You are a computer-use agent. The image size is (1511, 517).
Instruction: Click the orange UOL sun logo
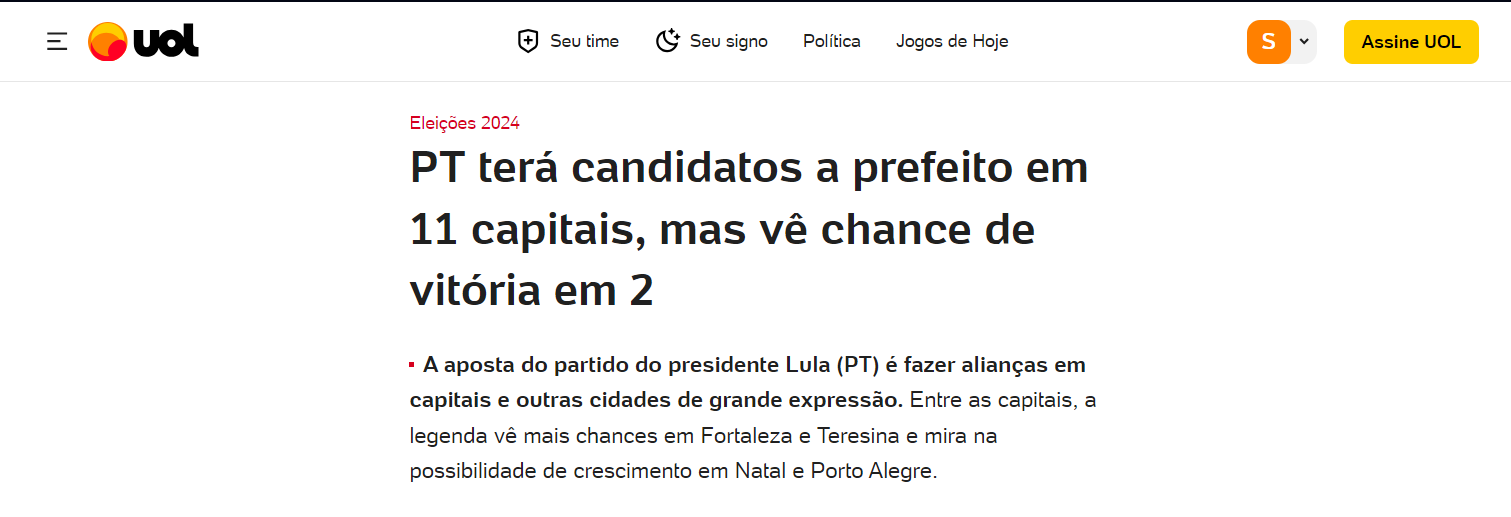(107, 42)
